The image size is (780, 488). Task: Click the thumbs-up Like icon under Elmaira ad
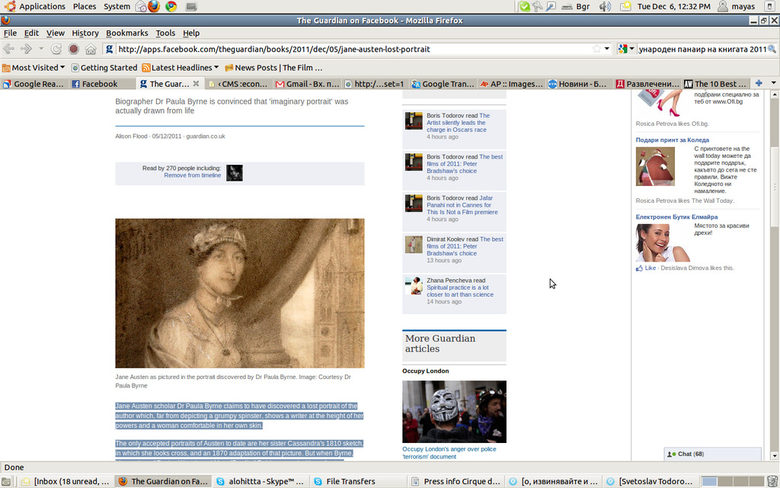[x=639, y=268]
